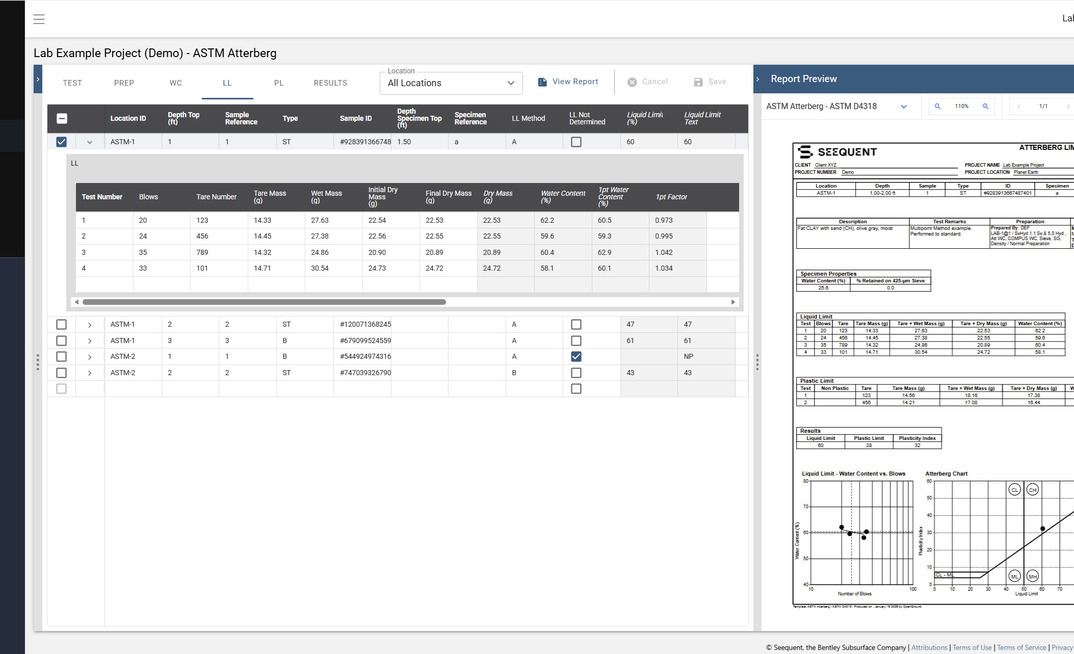Screen dimensions: 1074x654
Task: Uncheck the ASTM-1 depth 1 row checkbox
Action: 62,142
